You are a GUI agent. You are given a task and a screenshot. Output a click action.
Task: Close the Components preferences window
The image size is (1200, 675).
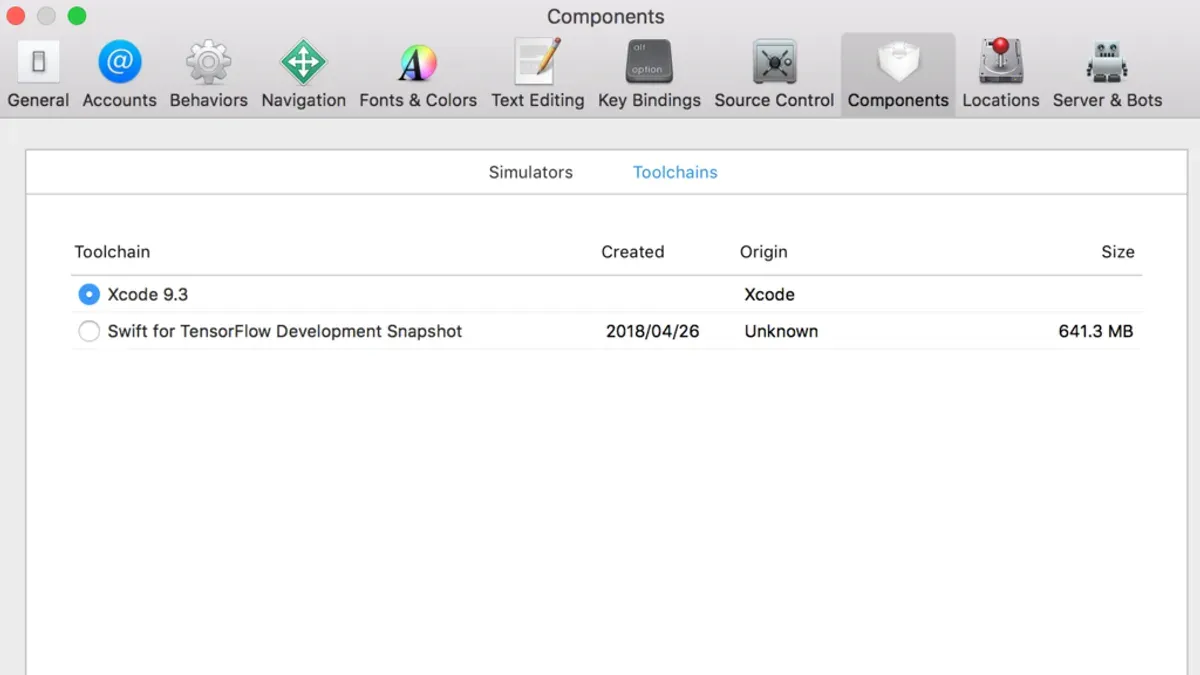(x=15, y=16)
